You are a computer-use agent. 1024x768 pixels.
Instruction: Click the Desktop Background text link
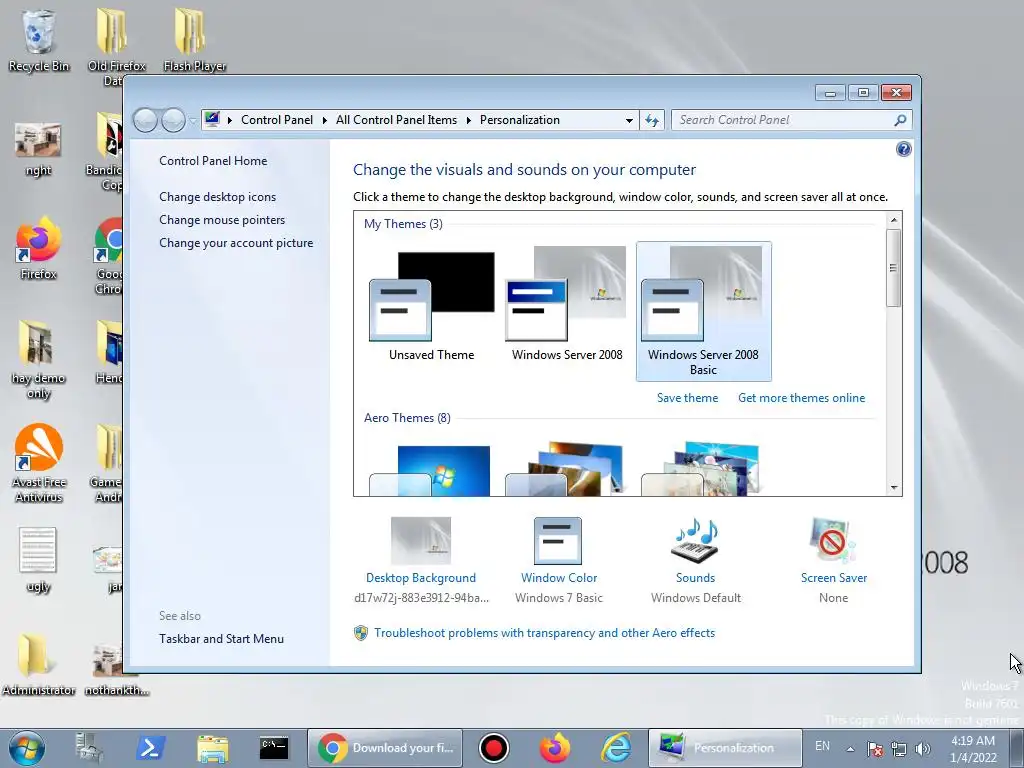pos(421,578)
